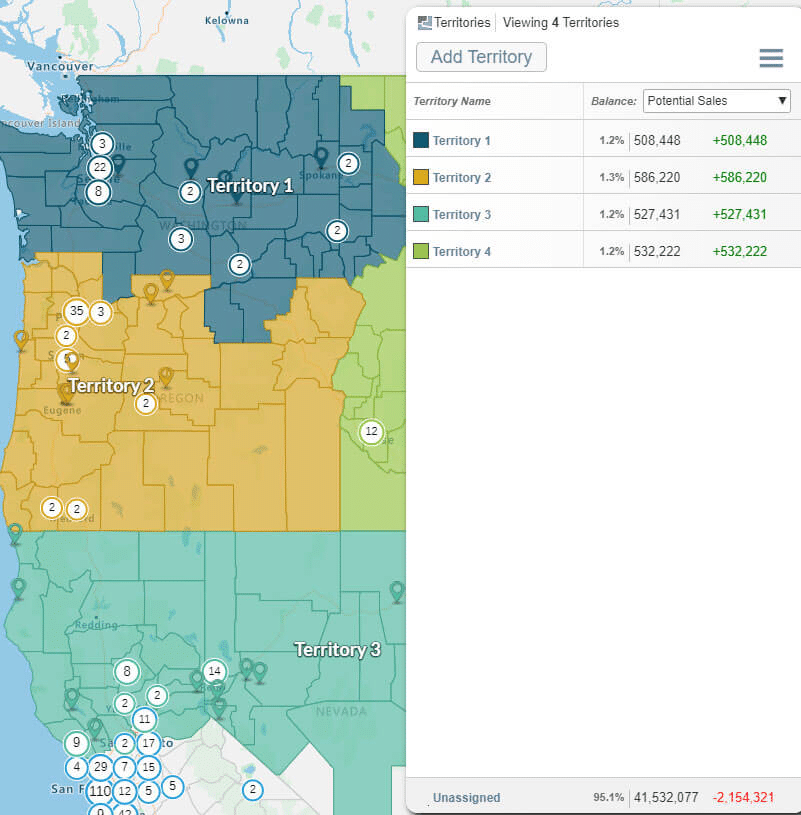Open the hamburger menu in territories panel
Viewport: 801px width, 815px height.
coord(770,58)
